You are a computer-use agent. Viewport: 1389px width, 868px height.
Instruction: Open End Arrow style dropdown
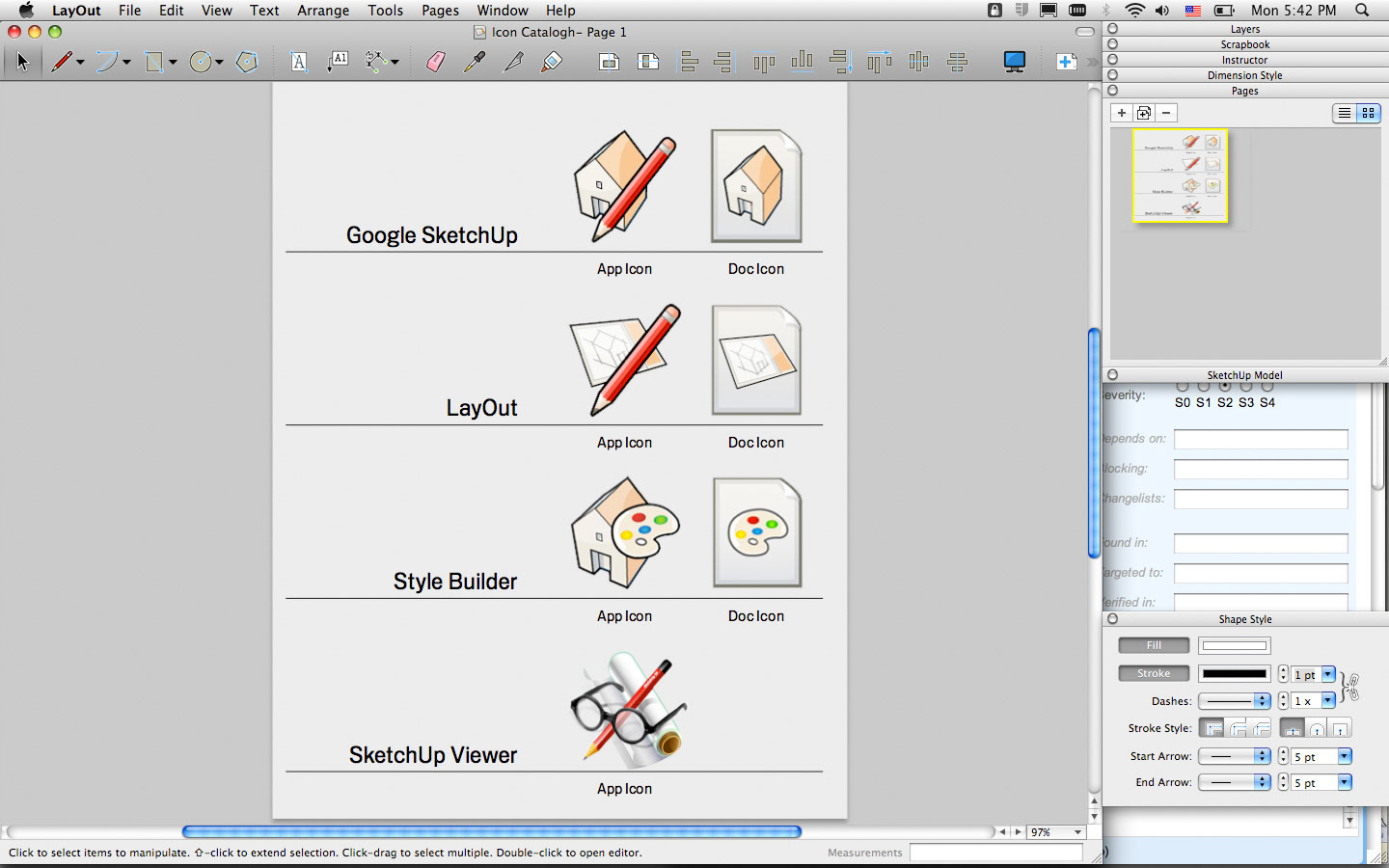1235,782
